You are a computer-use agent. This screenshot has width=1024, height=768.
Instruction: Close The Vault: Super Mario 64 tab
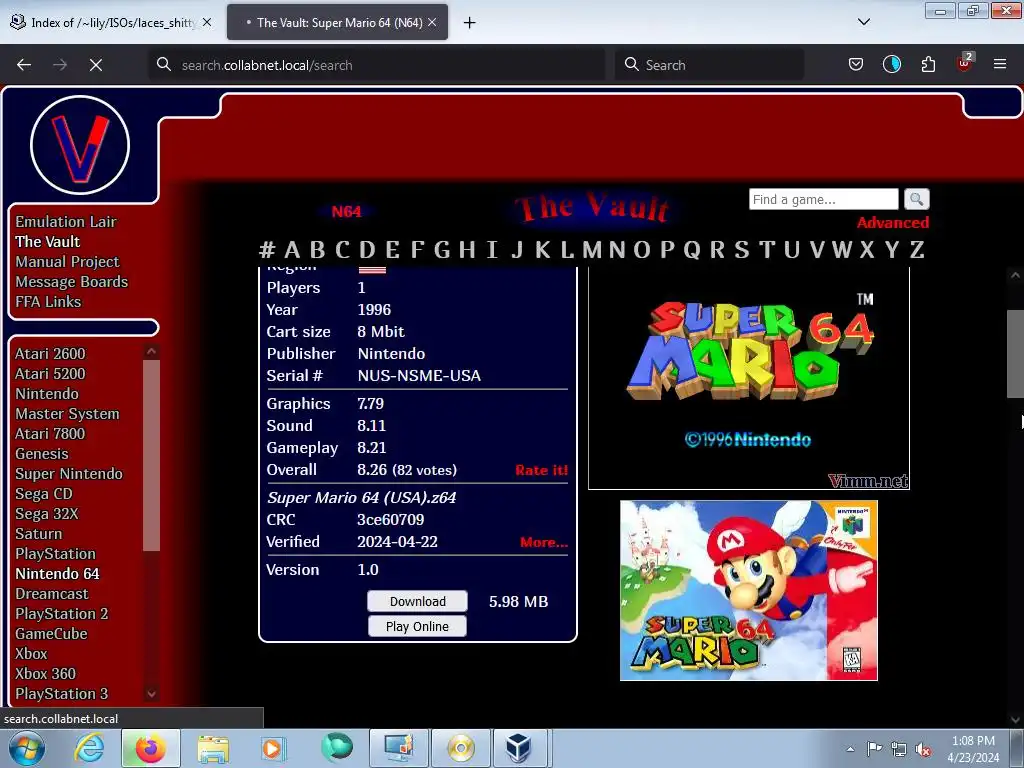(432, 22)
